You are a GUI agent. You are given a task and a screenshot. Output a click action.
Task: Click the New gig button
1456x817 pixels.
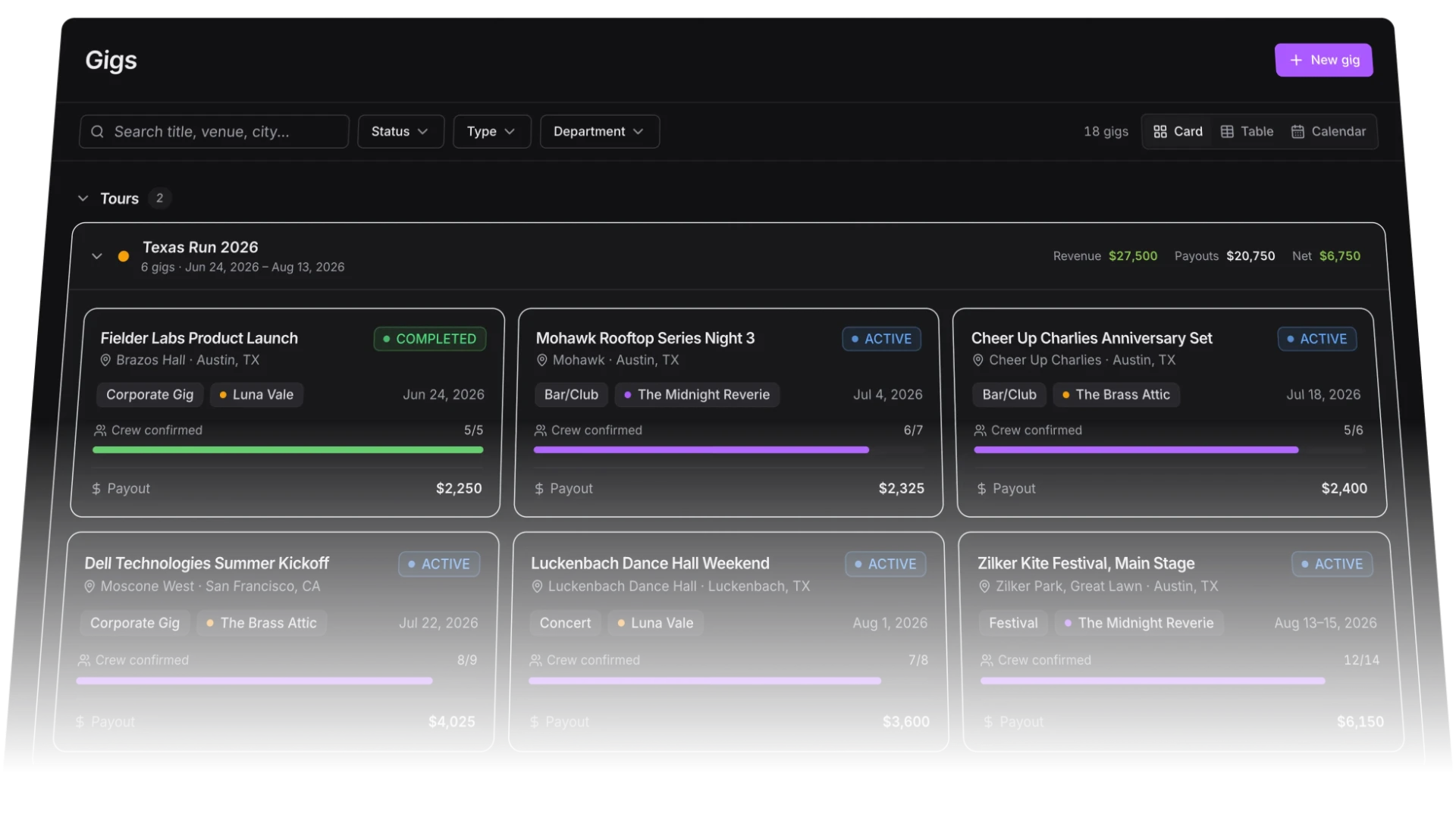[x=1323, y=60]
